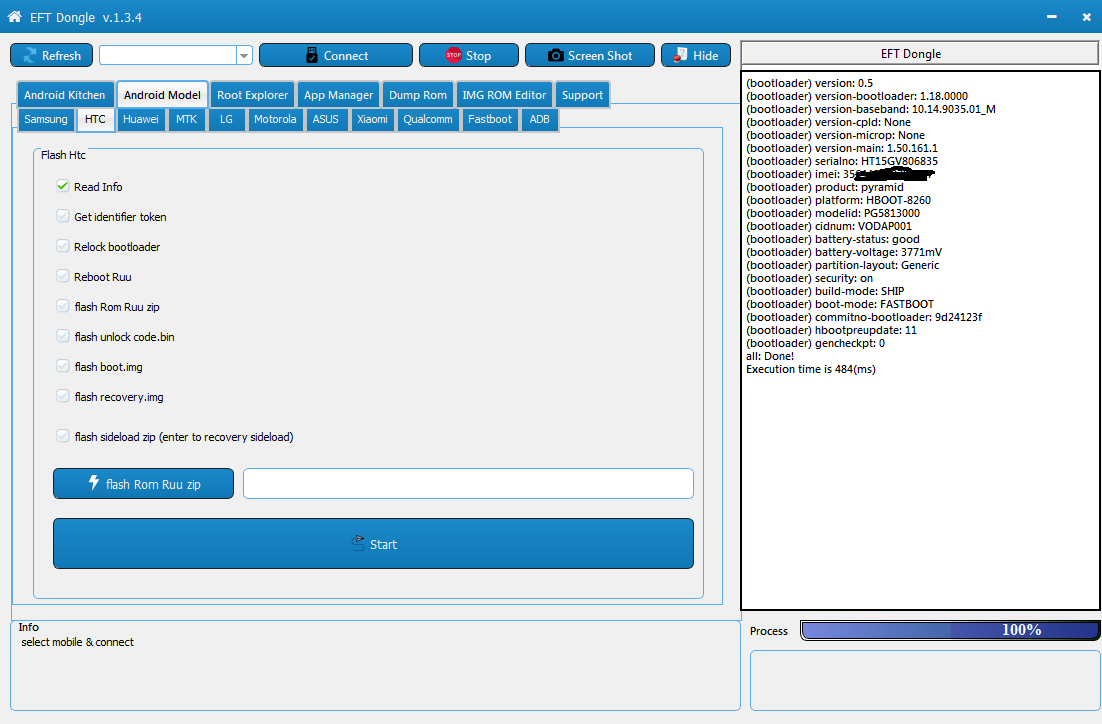
Task: Open the device selection dropdown arrow
Action: click(244, 56)
